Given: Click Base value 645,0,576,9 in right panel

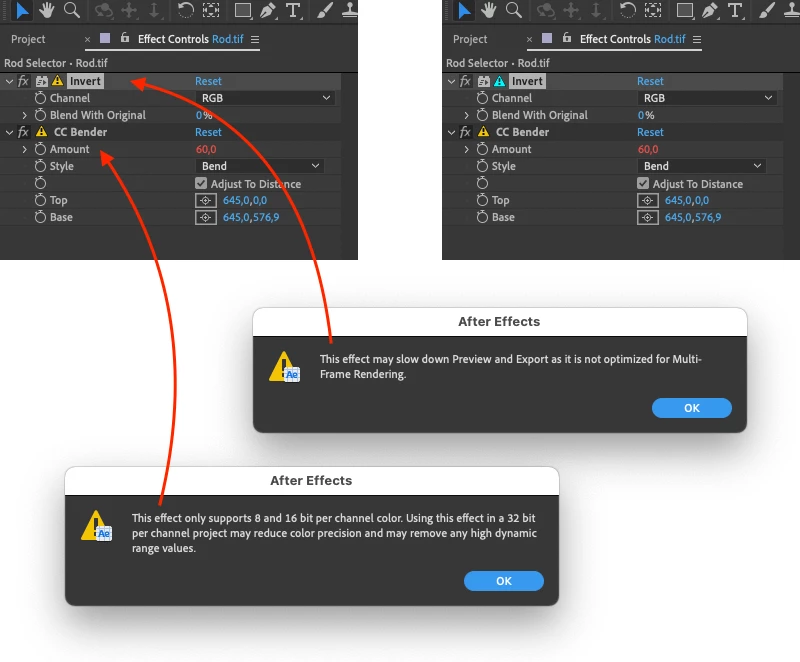Looking at the screenshot, I should (x=692, y=217).
